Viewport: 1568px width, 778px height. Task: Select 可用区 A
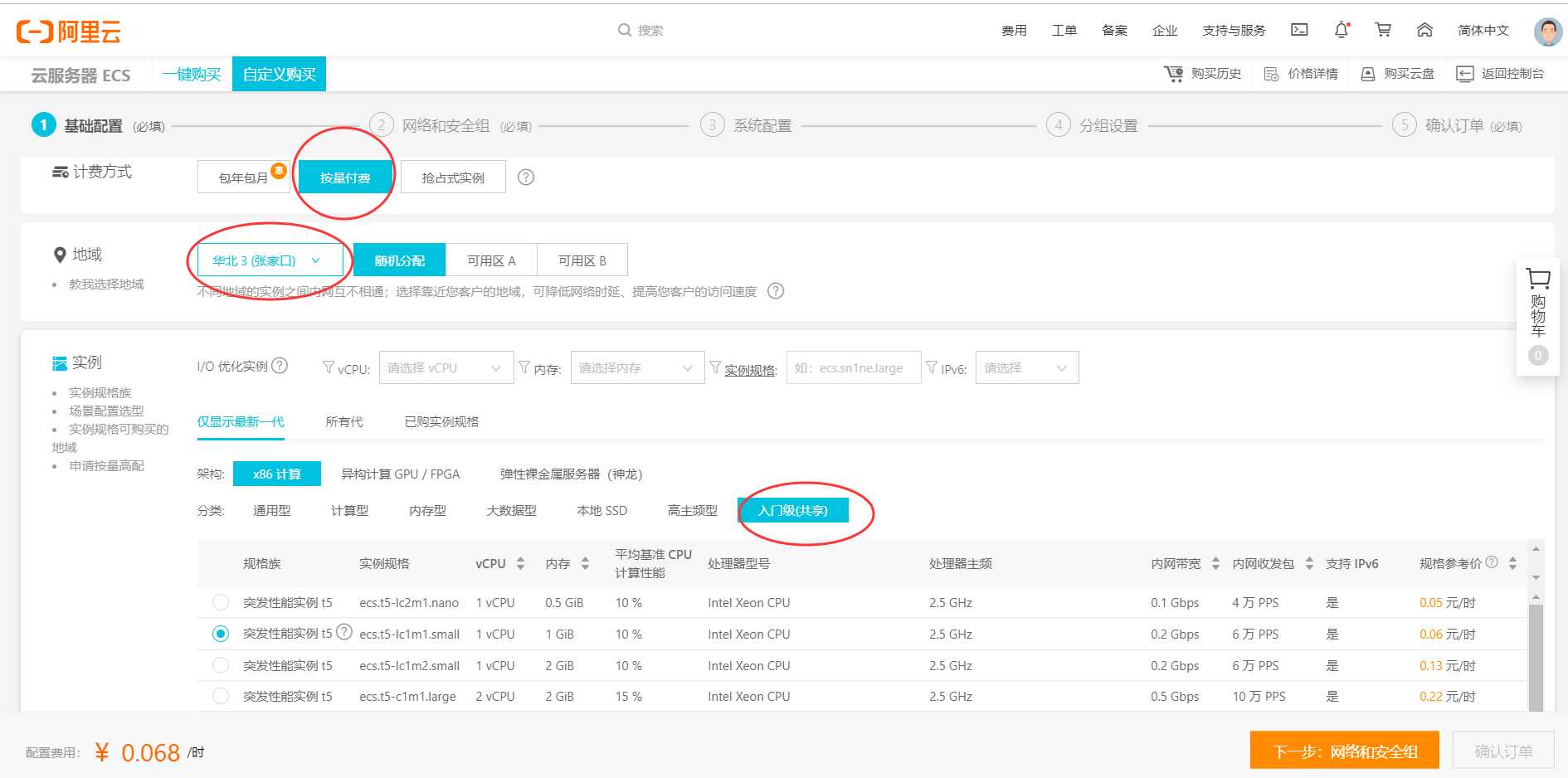click(491, 260)
